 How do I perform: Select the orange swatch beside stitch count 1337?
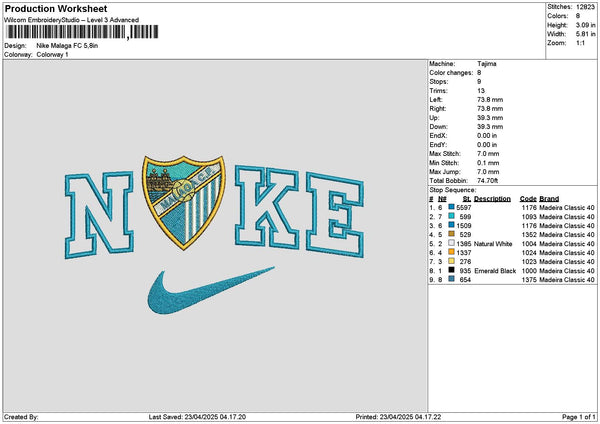tap(452, 253)
